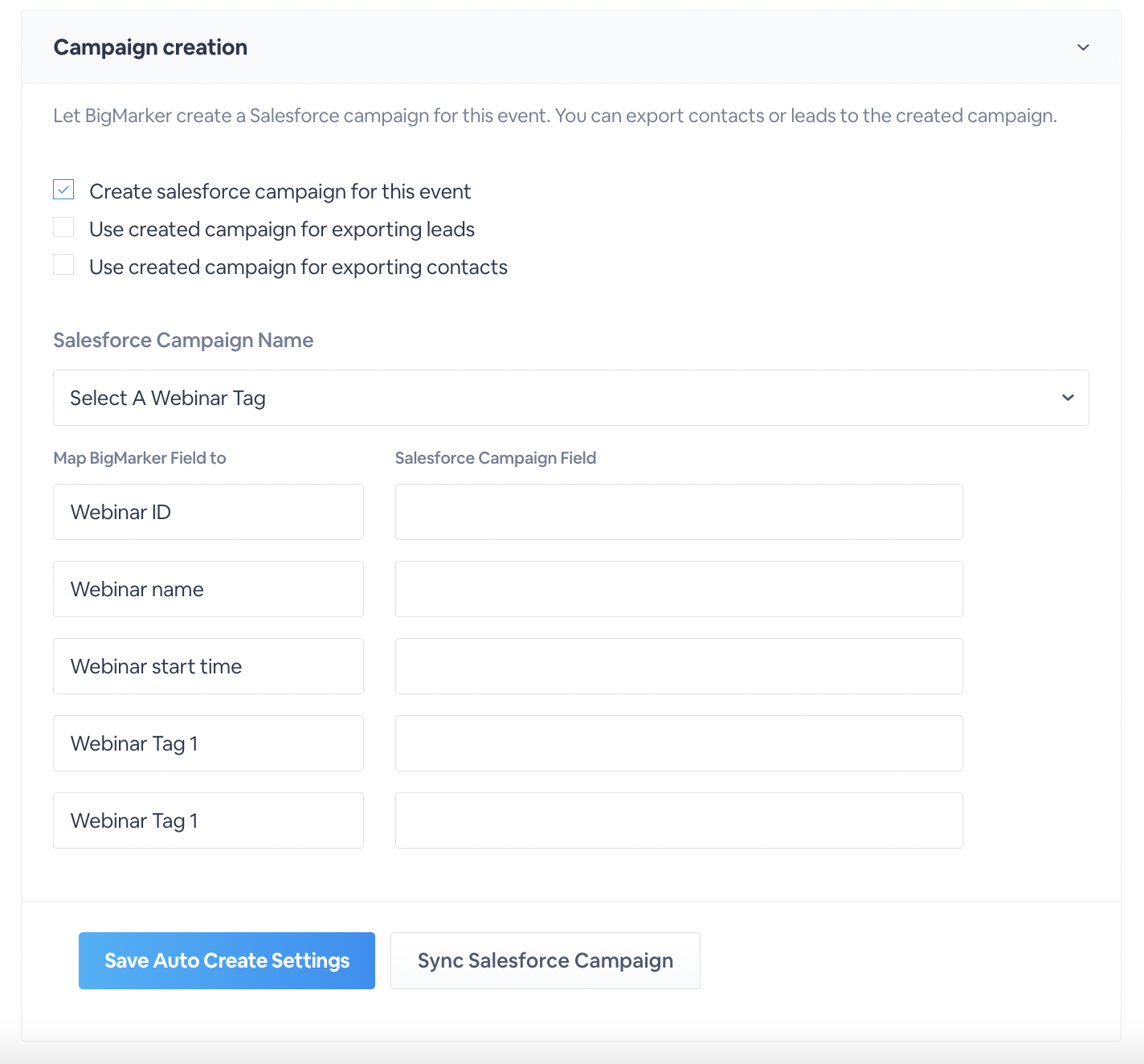Image resolution: width=1144 pixels, height=1064 pixels.
Task: Uncheck Create salesforce campaign for this event
Action: point(63,190)
